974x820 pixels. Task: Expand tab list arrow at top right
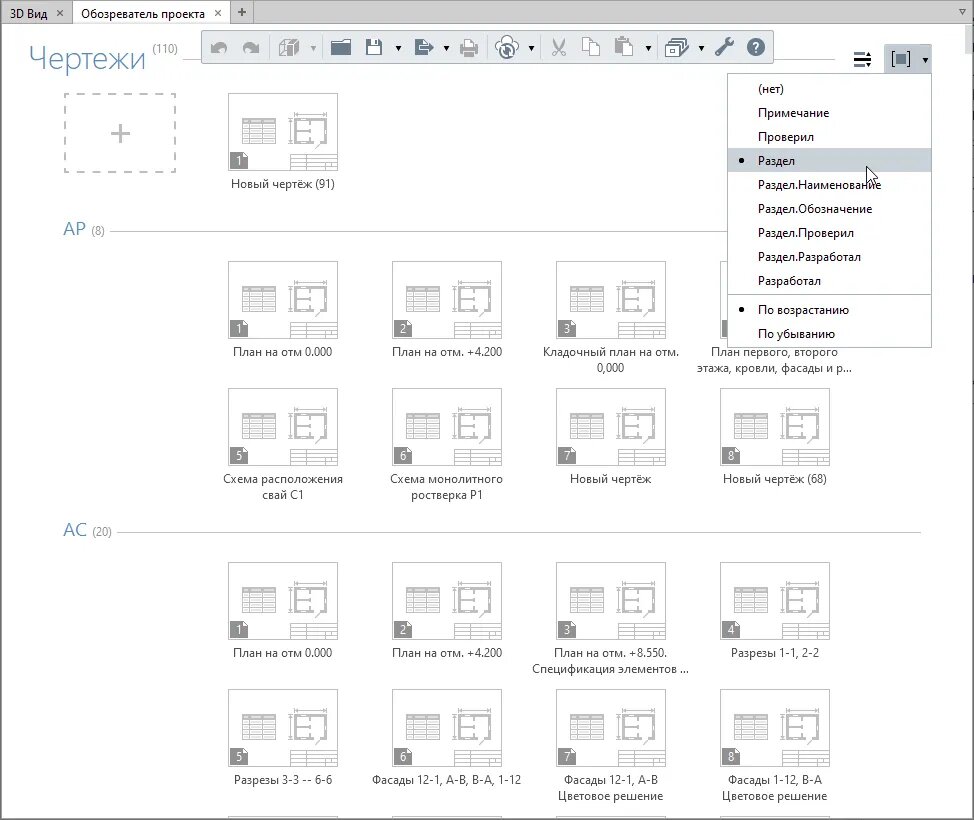point(962,12)
